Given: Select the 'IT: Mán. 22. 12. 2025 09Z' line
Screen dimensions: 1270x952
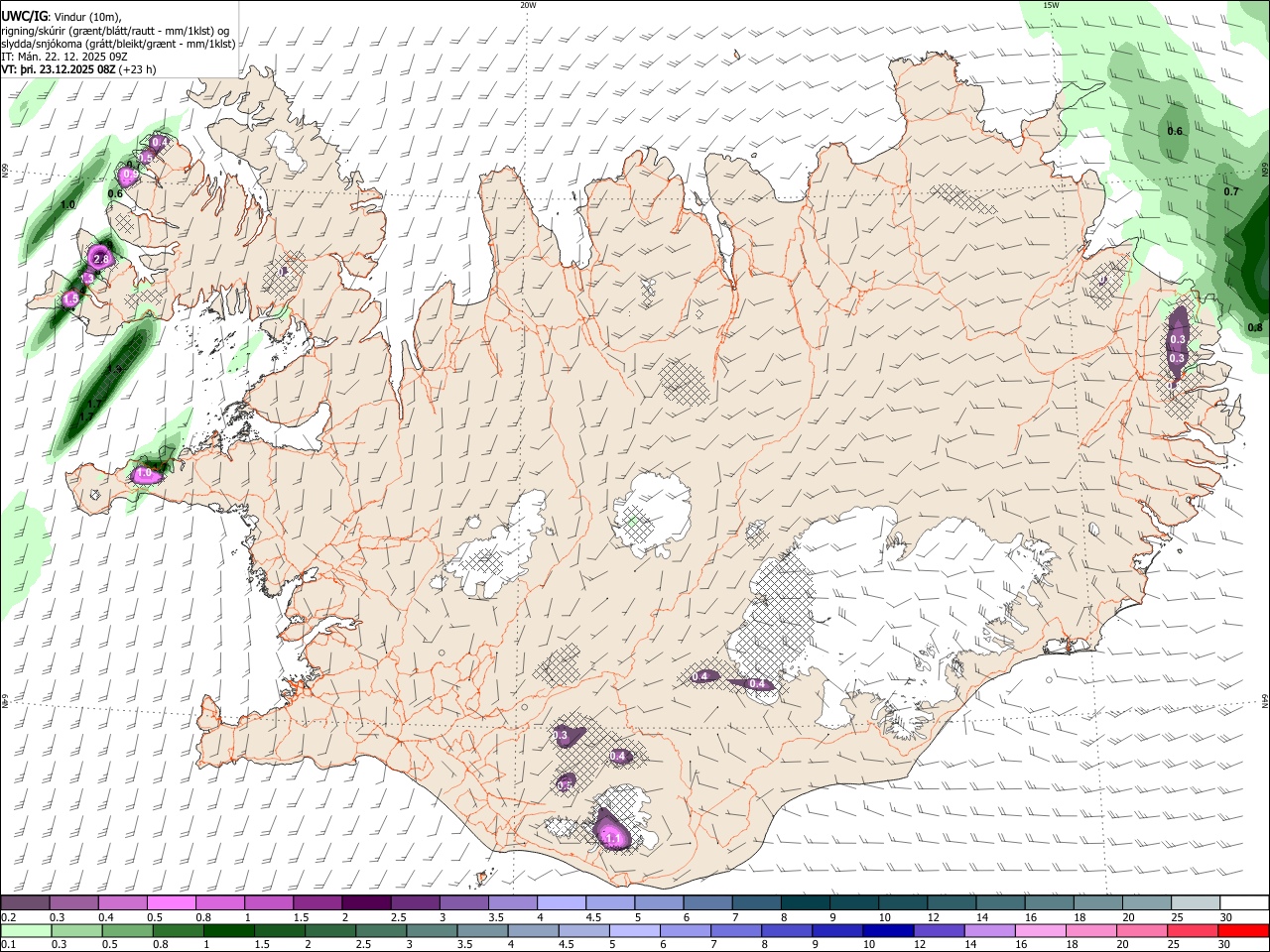Looking at the screenshot, I should coord(63,57).
